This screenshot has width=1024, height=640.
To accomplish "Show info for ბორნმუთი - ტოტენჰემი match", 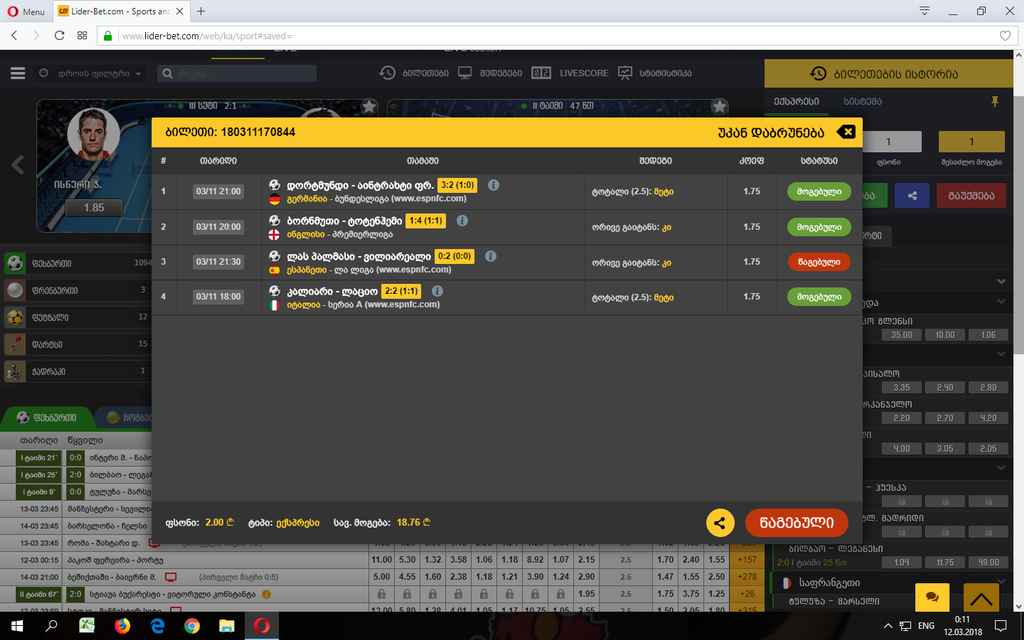I will point(462,220).
